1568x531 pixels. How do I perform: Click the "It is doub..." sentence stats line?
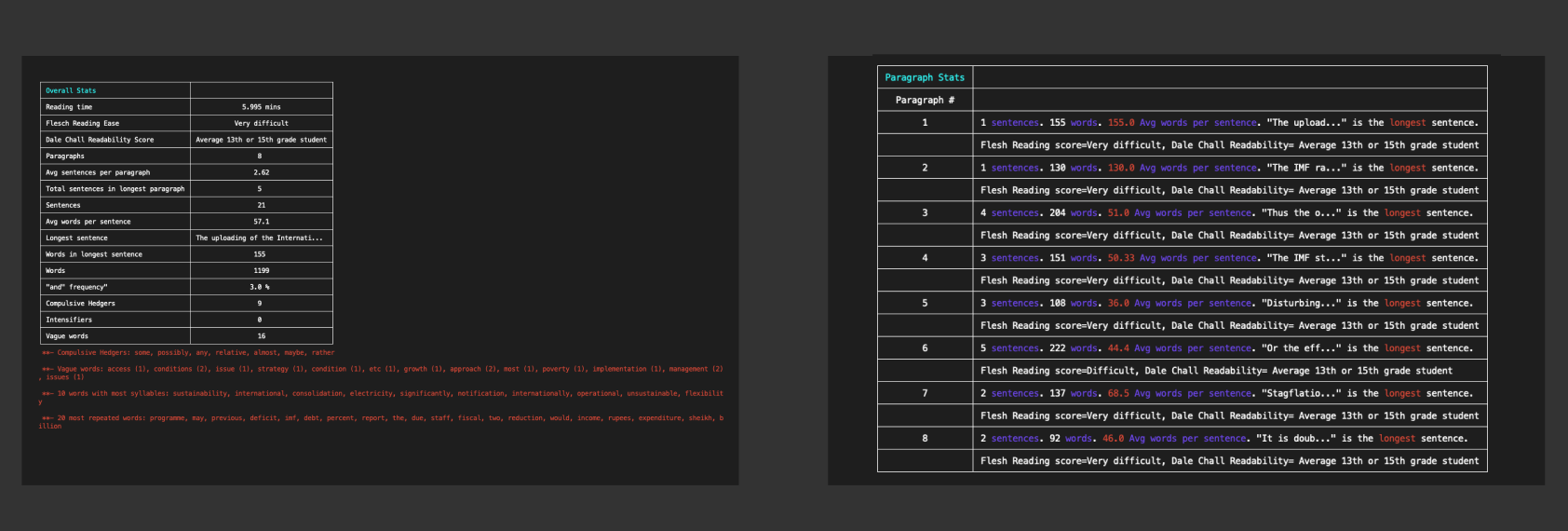click(x=1223, y=438)
